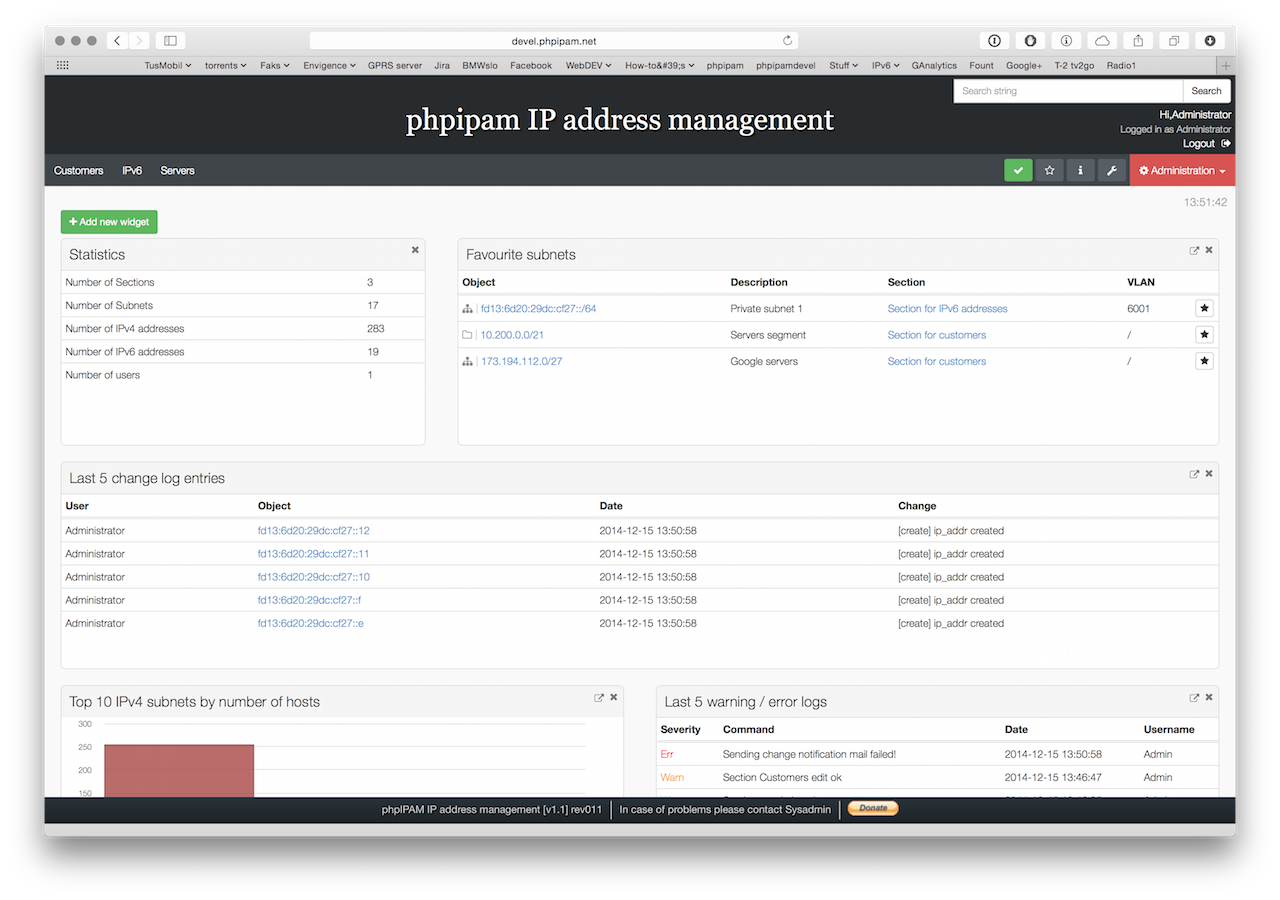Switch to the Customers section tab

coord(78,170)
